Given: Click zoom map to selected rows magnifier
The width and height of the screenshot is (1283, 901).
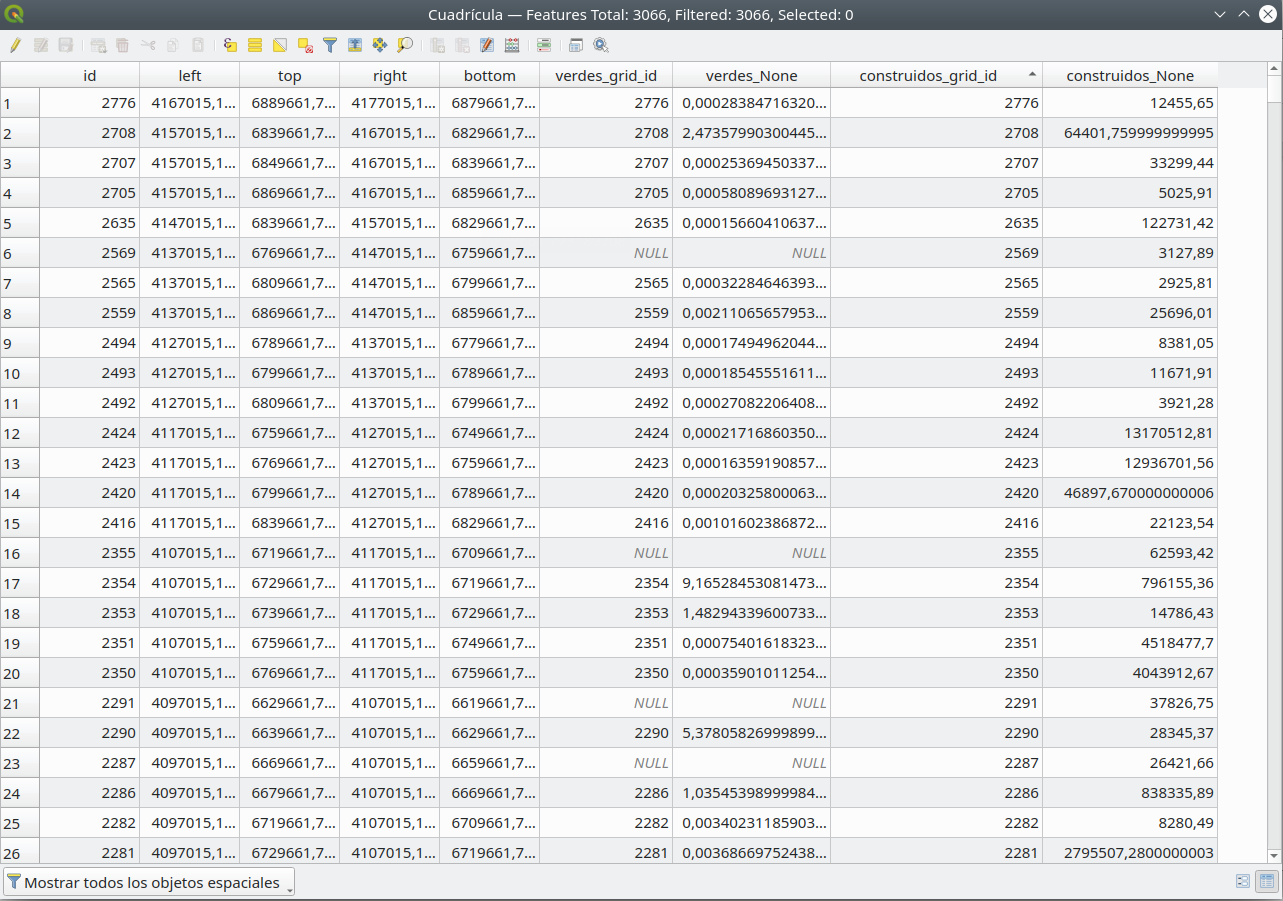Looking at the screenshot, I should 405,45.
